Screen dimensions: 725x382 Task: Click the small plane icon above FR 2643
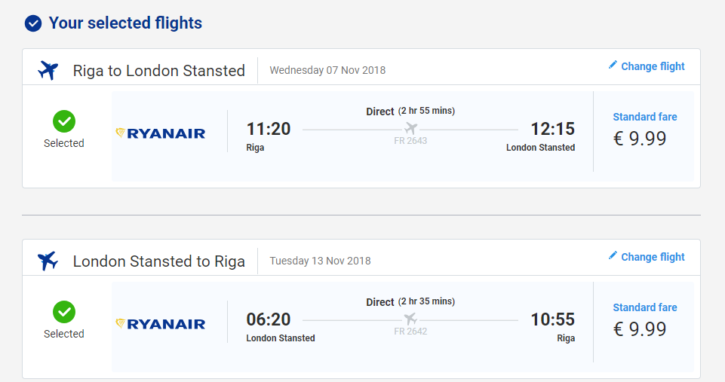(x=411, y=128)
